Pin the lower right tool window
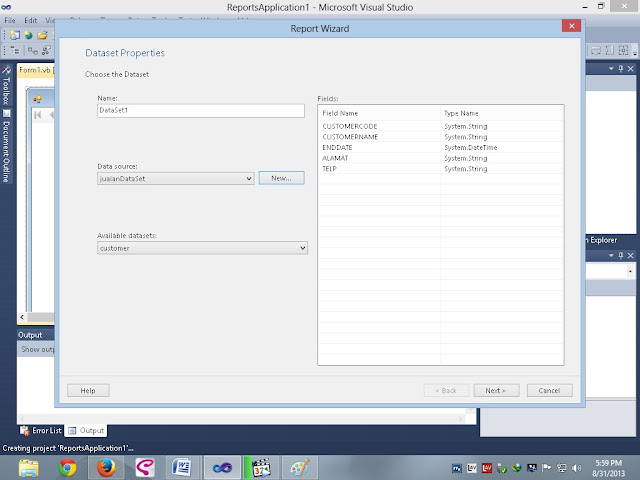The image size is (640, 480). pos(621,255)
